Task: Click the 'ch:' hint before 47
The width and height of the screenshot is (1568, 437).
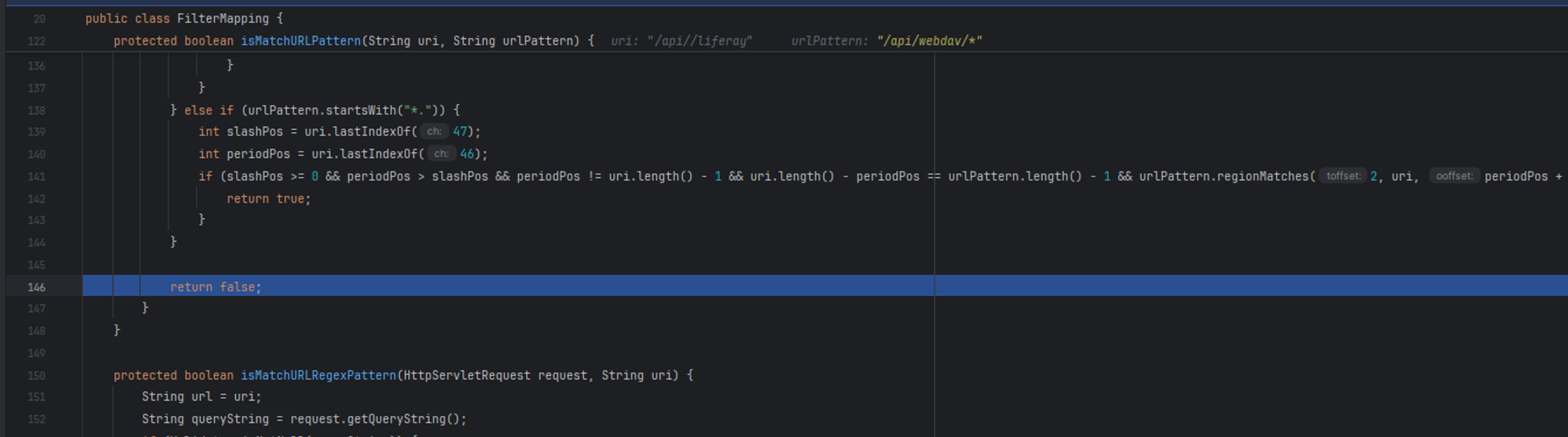Action: (x=434, y=132)
